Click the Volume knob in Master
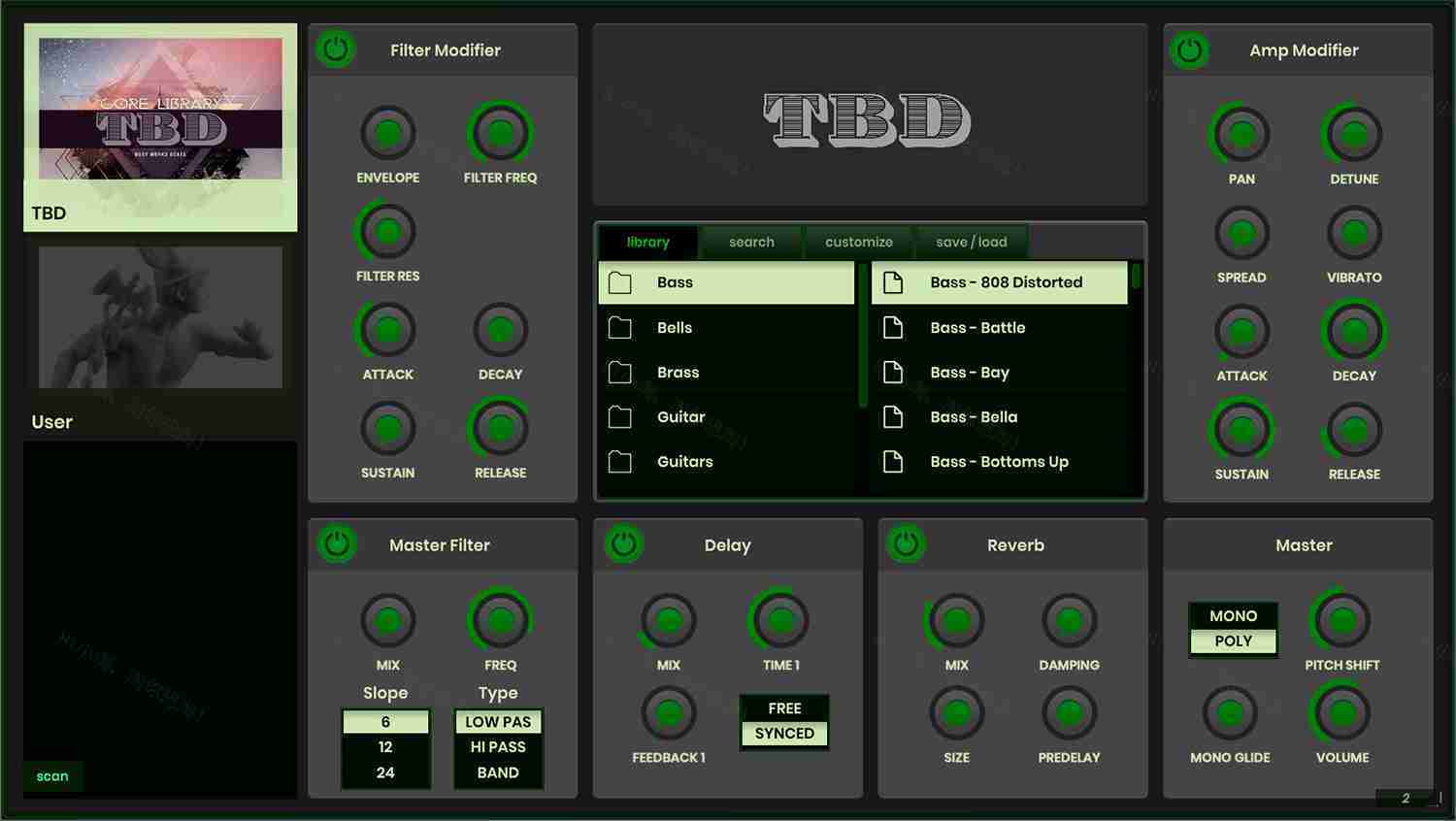This screenshot has width=1456, height=821. click(1341, 713)
